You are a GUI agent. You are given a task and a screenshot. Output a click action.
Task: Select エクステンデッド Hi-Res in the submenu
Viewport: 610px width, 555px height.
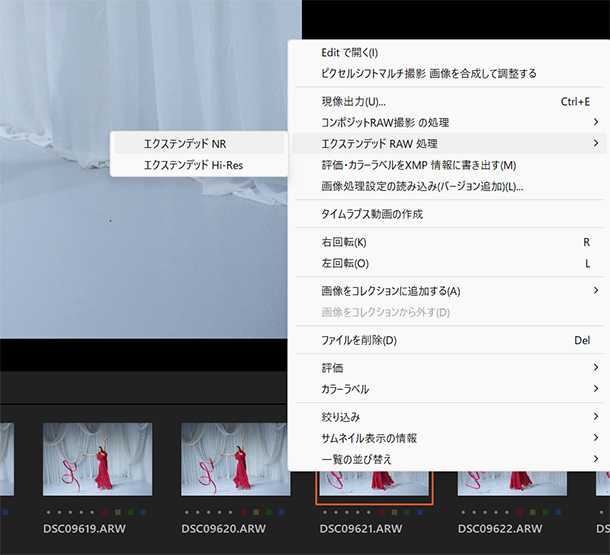(199, 165)
